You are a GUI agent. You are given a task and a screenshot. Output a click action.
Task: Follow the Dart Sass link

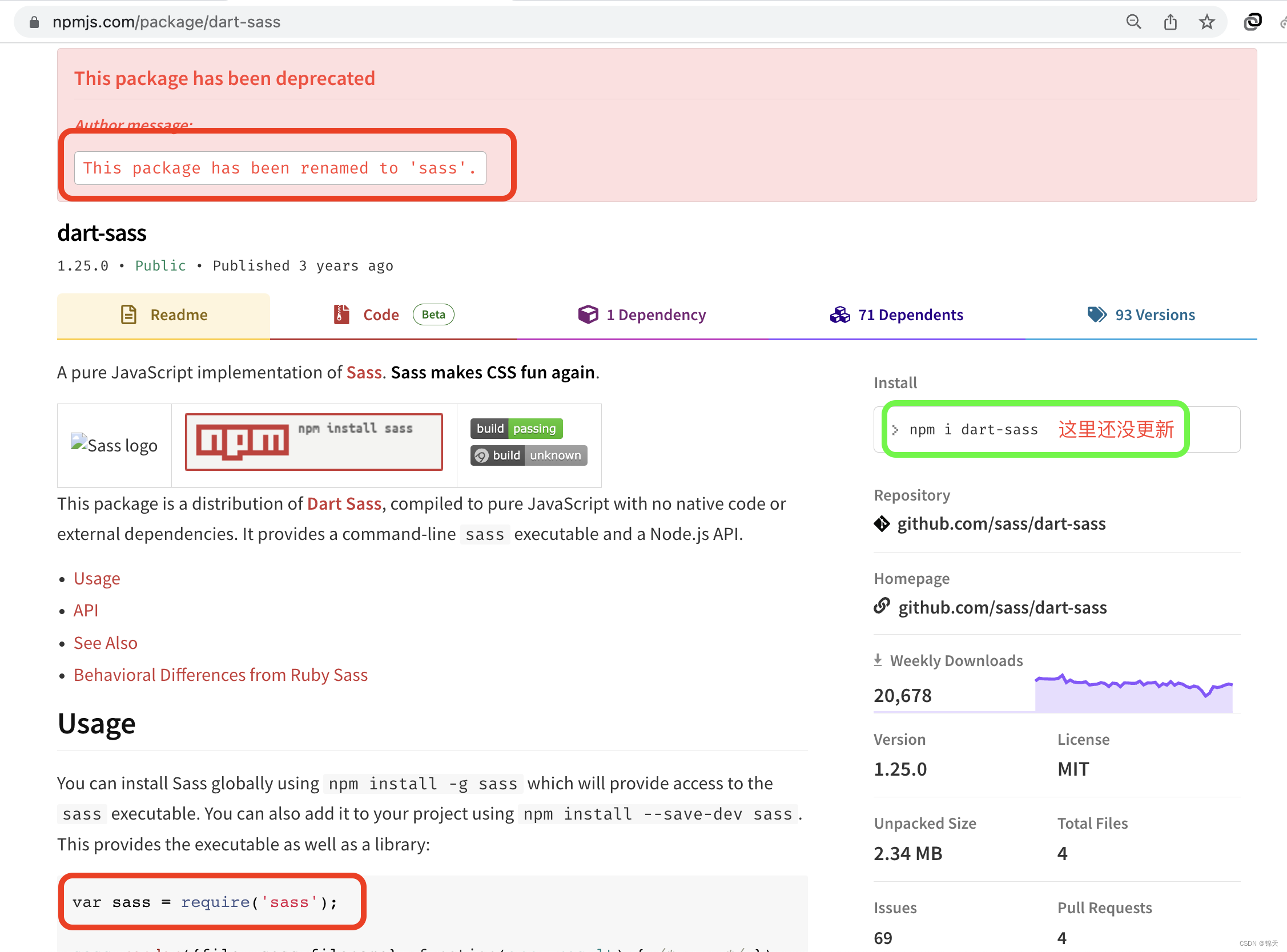344,503
